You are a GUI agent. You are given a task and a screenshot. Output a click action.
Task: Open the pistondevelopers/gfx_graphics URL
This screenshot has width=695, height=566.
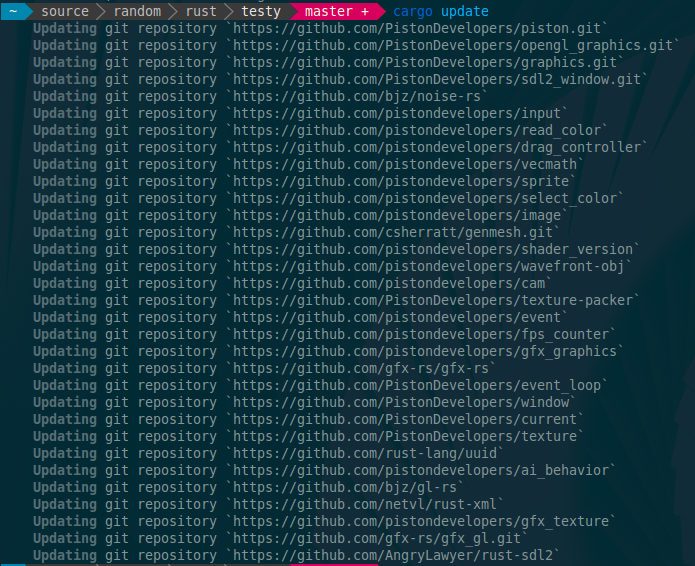click(425, 351)
